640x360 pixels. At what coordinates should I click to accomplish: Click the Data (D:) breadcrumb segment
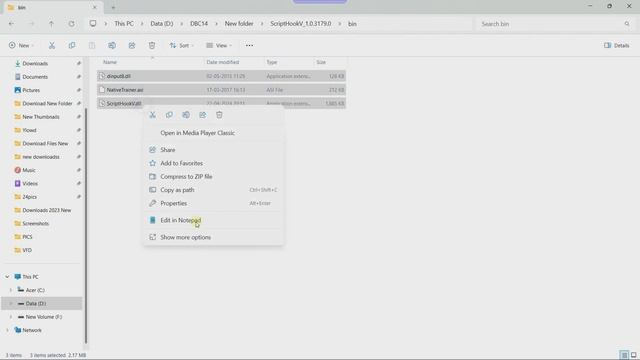[x=162, y=24]
